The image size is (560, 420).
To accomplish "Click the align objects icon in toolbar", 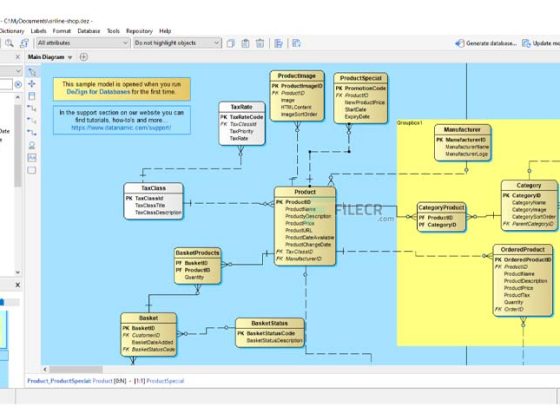I will click(x=279, y=43).
